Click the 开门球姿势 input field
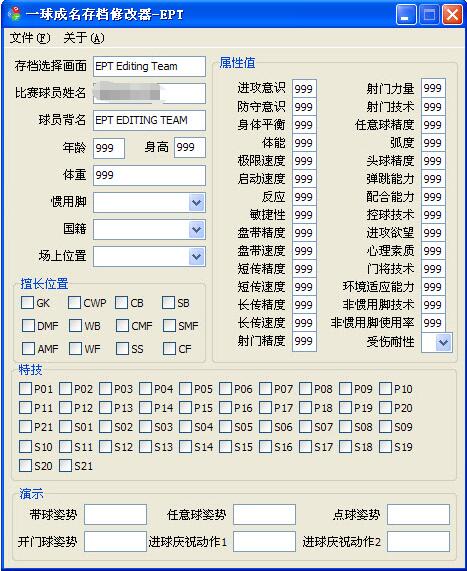Screen dimensions: 467x571 tap(115, 542)
